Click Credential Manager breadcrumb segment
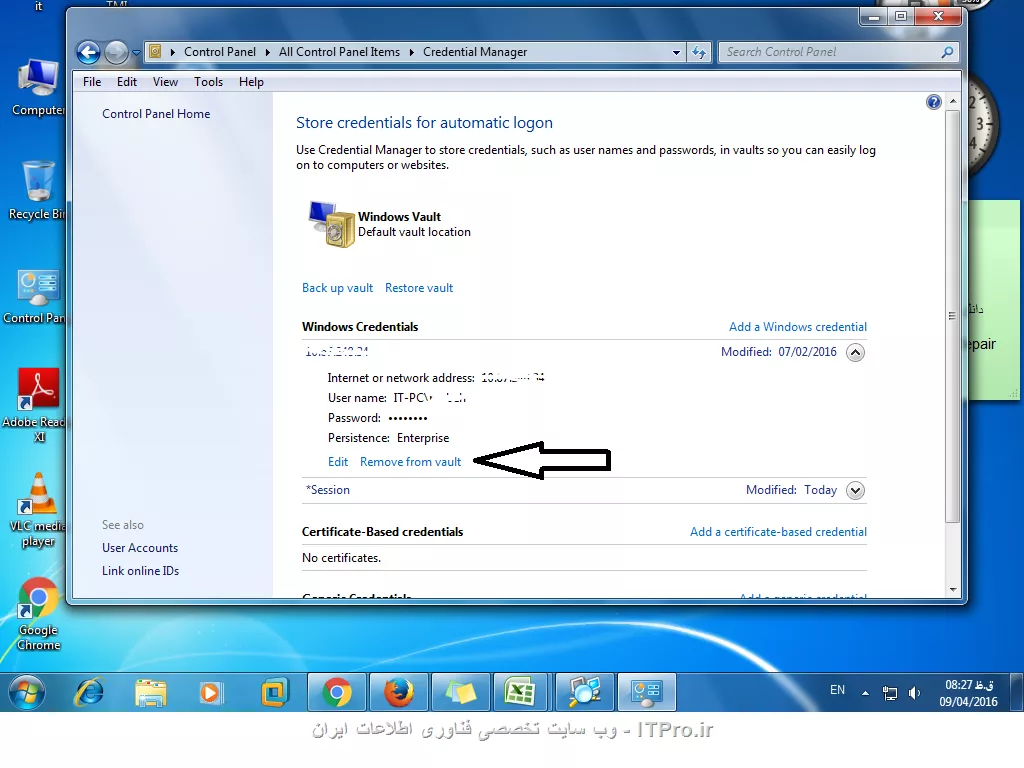Image resolution: width=1024 pixels, height=768 pixels. coord(475,52)
